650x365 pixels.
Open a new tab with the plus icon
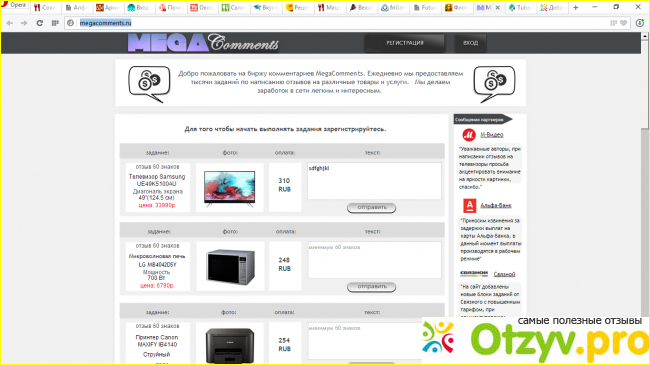[x=575, y=7]
